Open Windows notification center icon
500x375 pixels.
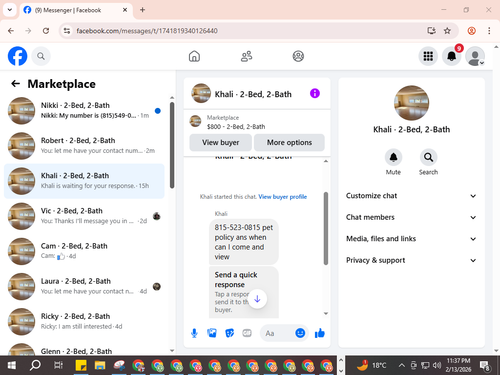point(485,366)
